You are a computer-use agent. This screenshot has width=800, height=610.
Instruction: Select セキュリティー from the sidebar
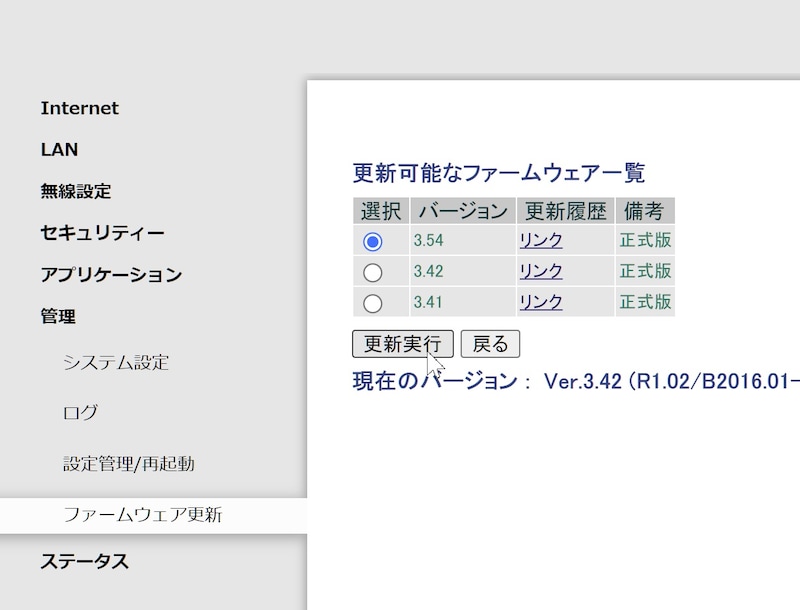(102, 233)
